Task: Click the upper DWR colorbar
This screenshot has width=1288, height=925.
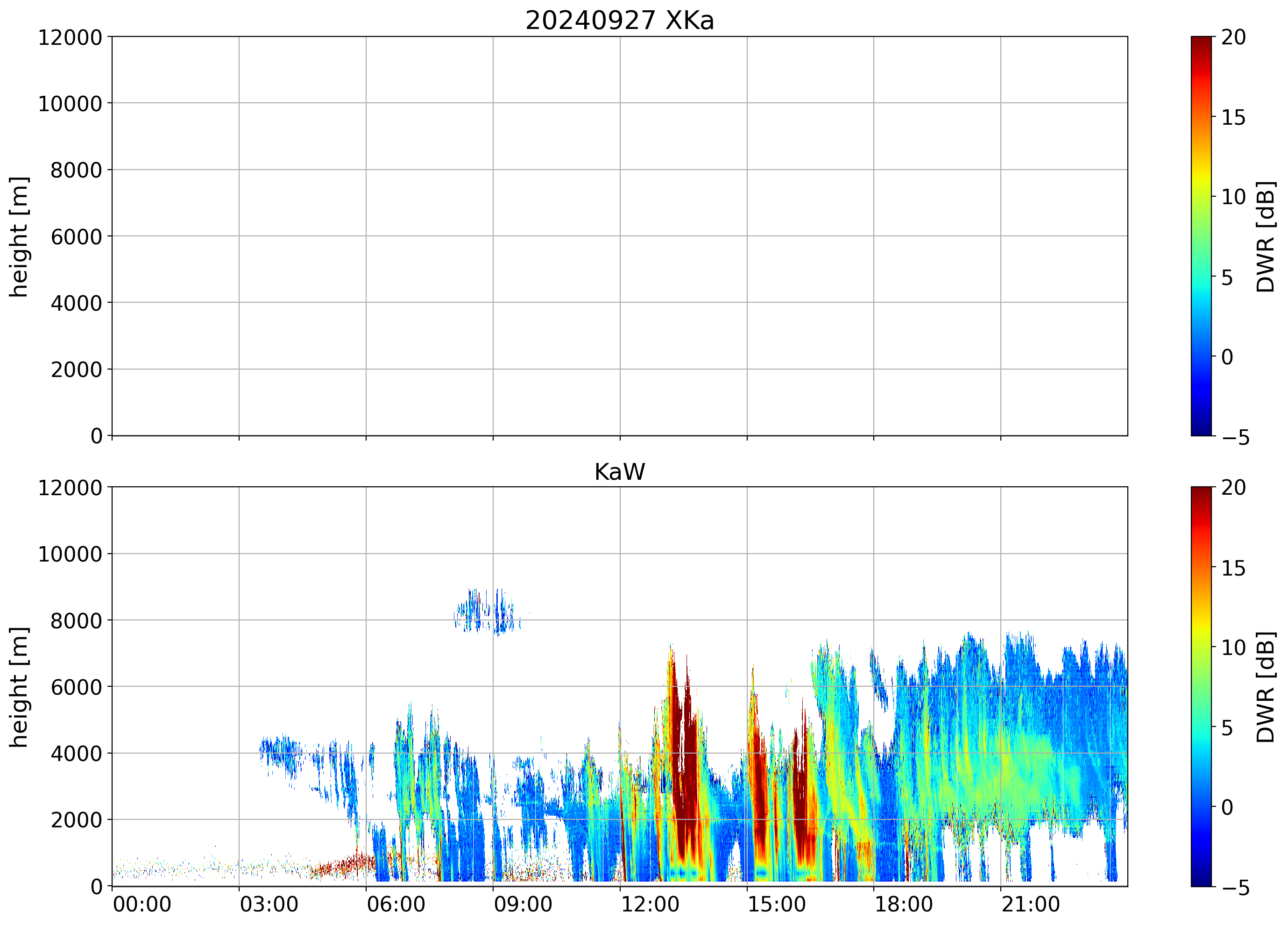Action: click(1201, 236)
